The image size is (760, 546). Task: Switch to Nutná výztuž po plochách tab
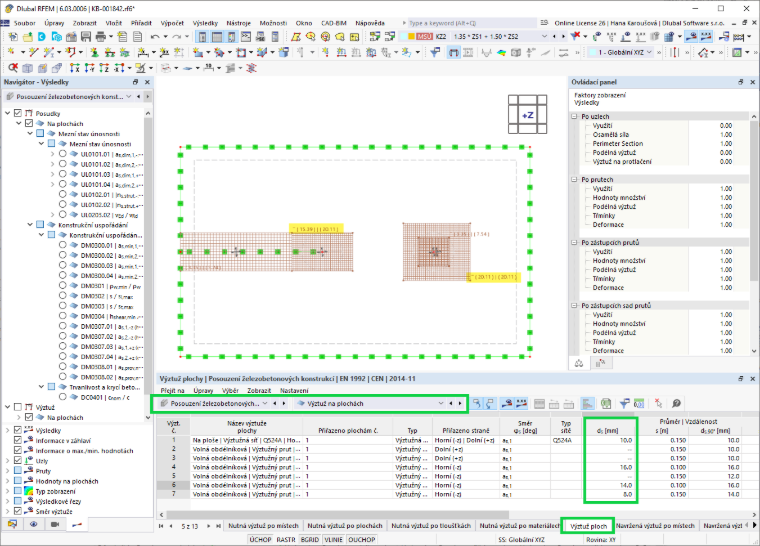[345, 526]
